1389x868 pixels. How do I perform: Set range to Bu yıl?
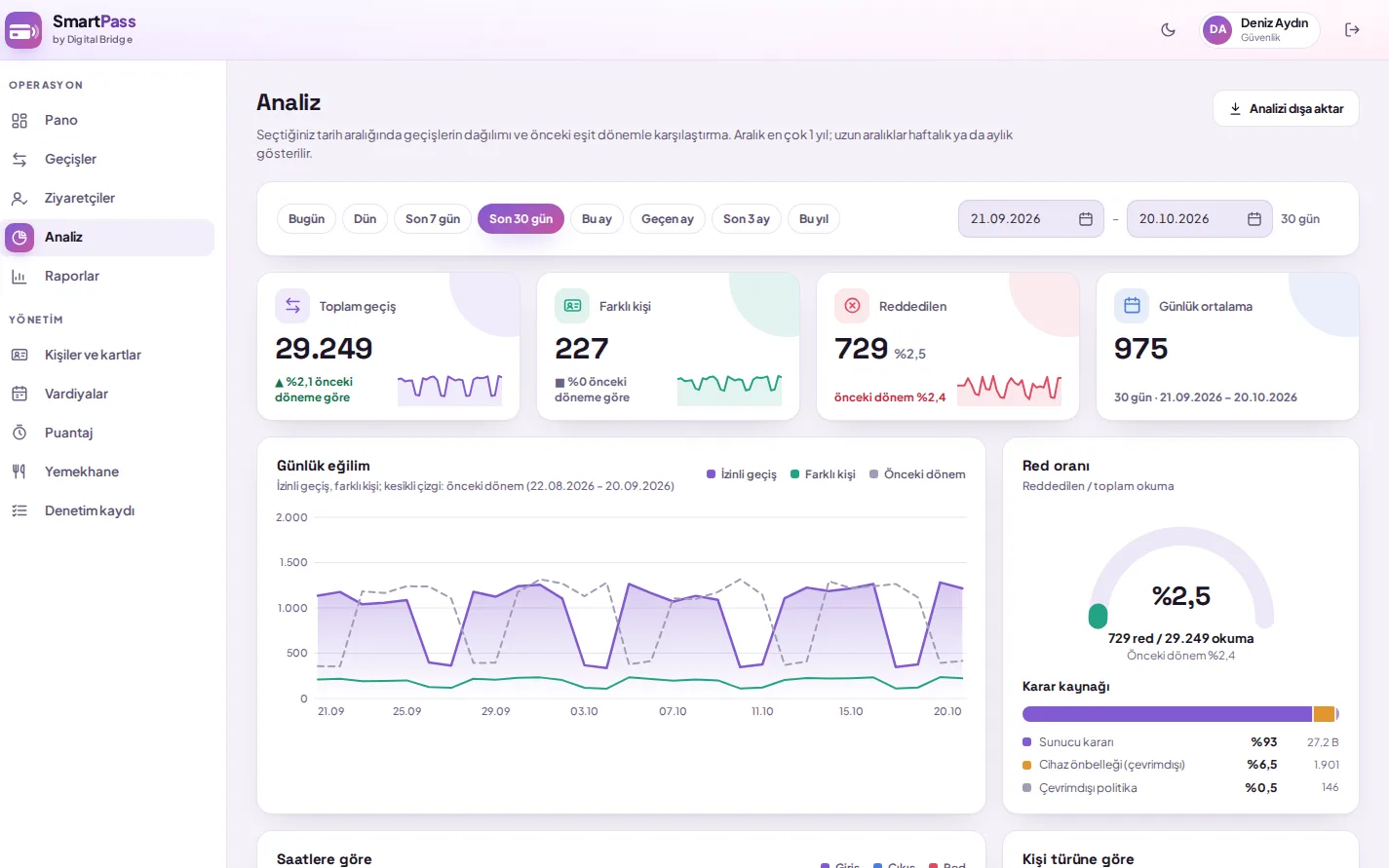point(814,219)
